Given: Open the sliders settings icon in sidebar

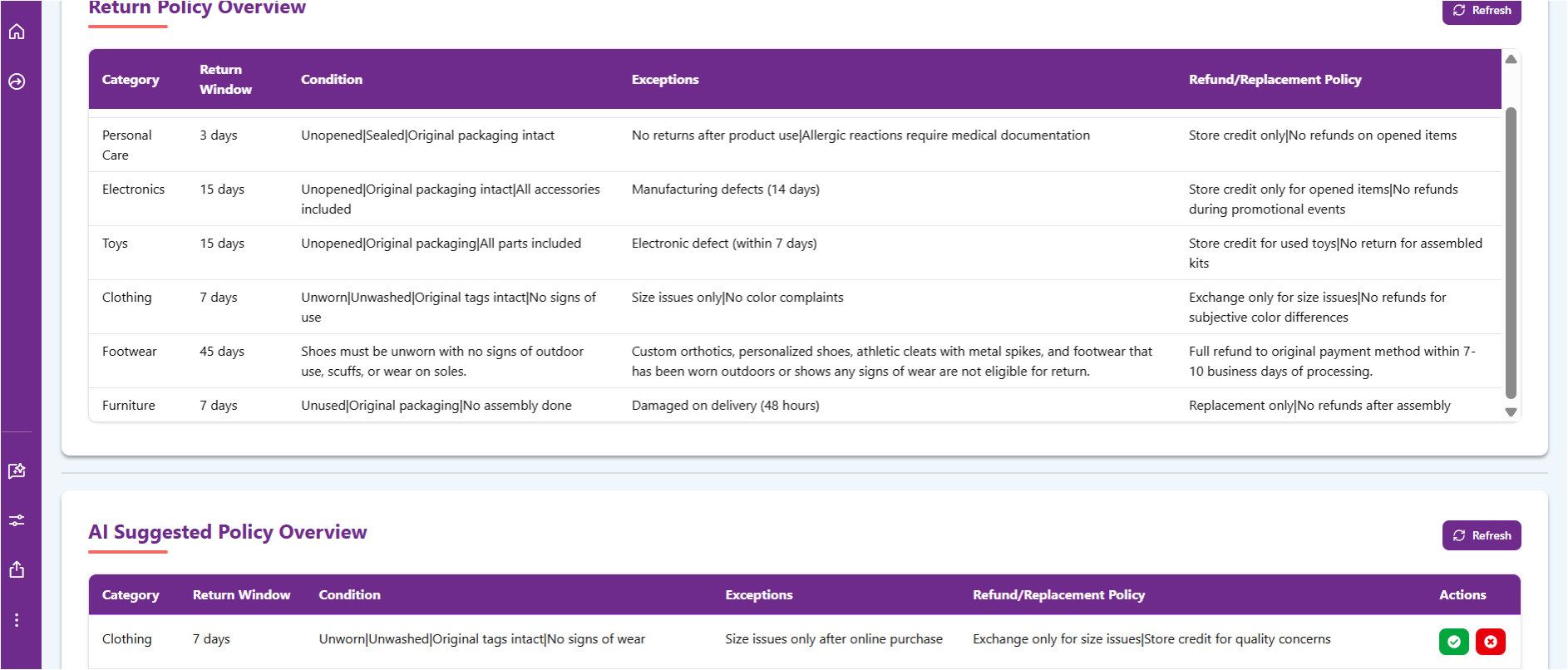Looking at the screenshot, I should point(17,520).
